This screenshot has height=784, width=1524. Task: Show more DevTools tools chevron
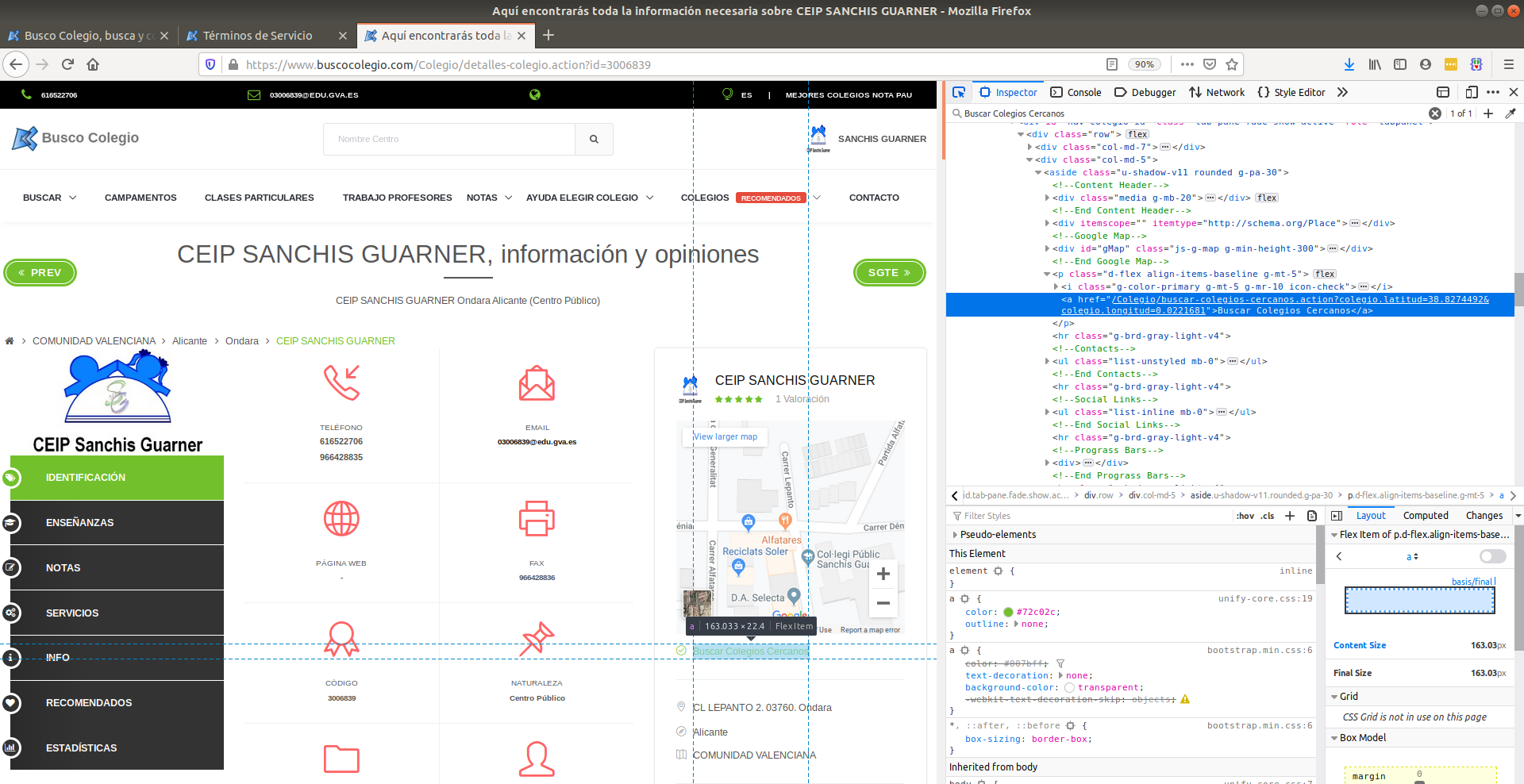click(x=1342, y=92)
